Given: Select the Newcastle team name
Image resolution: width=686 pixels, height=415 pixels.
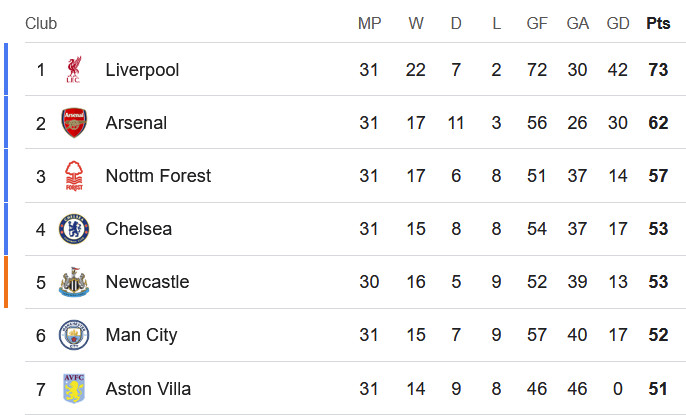Looking at the screenshot, I should coord(147,282).
